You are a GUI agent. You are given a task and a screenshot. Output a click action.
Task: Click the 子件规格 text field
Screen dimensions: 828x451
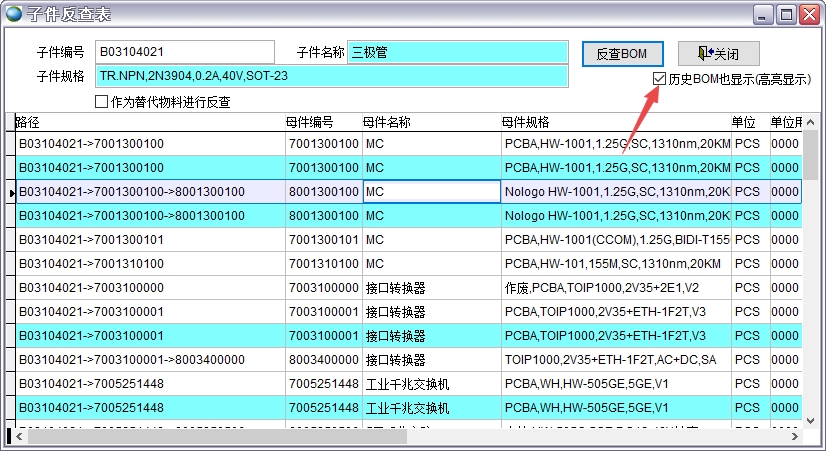click(x=331, y=76)
